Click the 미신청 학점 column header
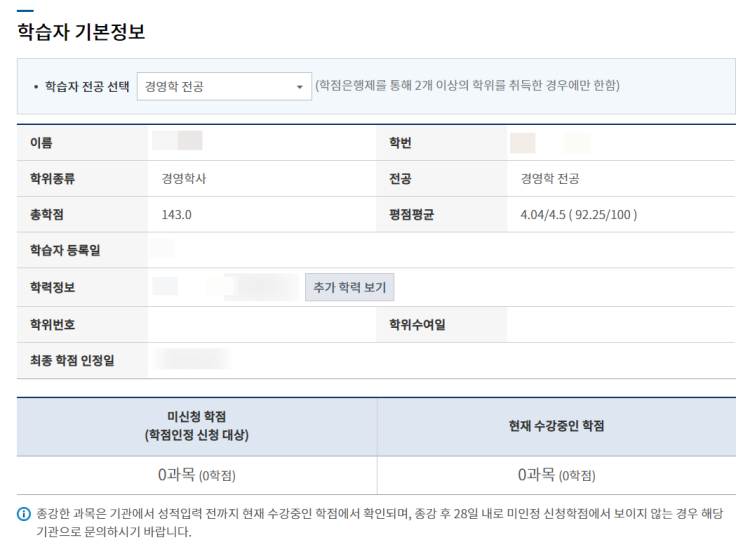Viewport: 743px width, 547px height. 197,426
